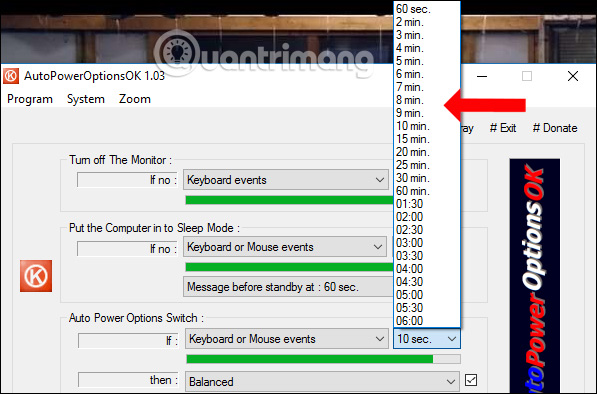Viewport: 597px width, 394px height.
Task: Open the Zoom menu
Action: click(x=135, y=99)
